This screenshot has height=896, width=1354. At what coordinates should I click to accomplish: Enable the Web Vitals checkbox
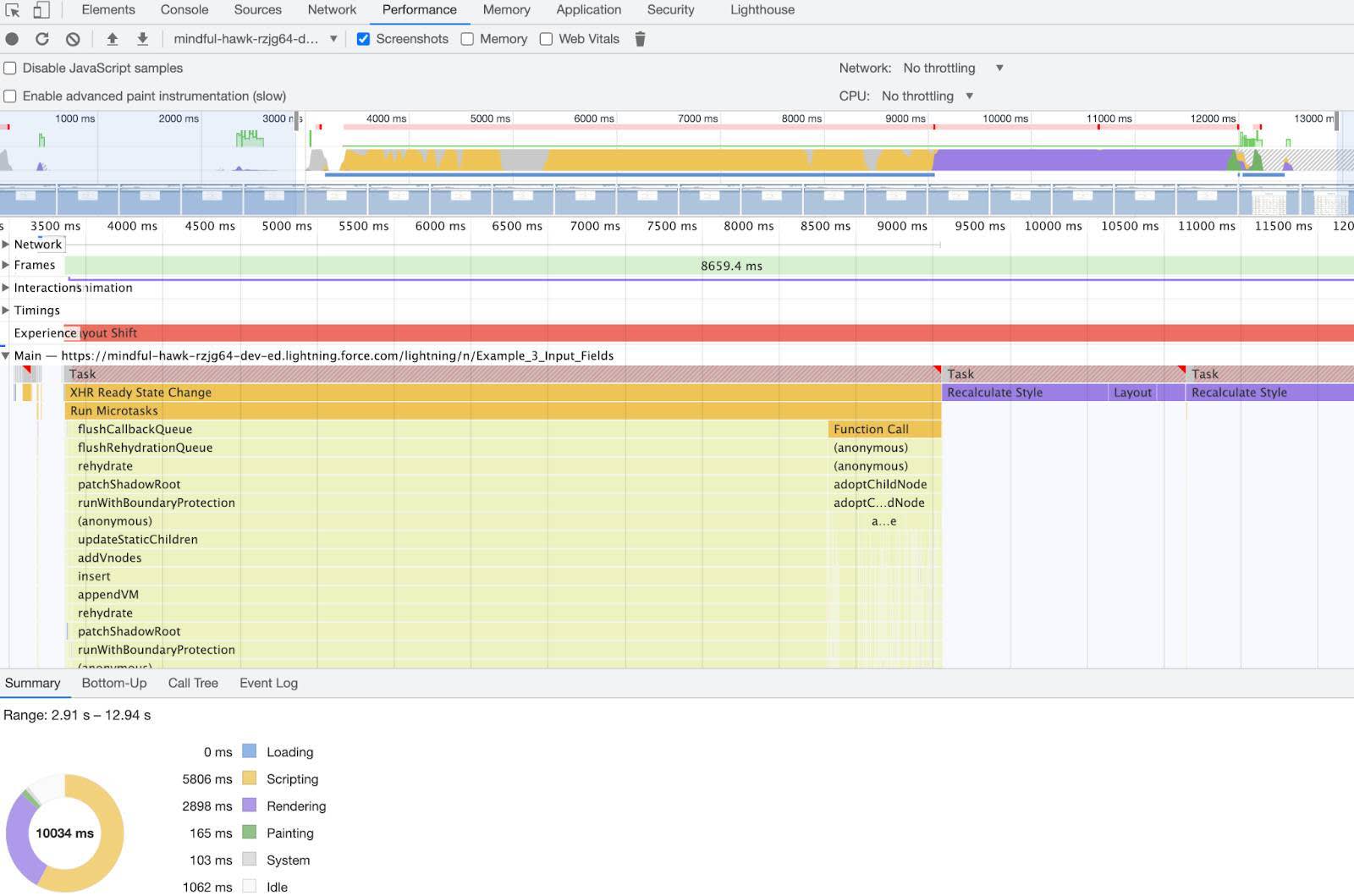pyautogui.click(x=546, y=39)
